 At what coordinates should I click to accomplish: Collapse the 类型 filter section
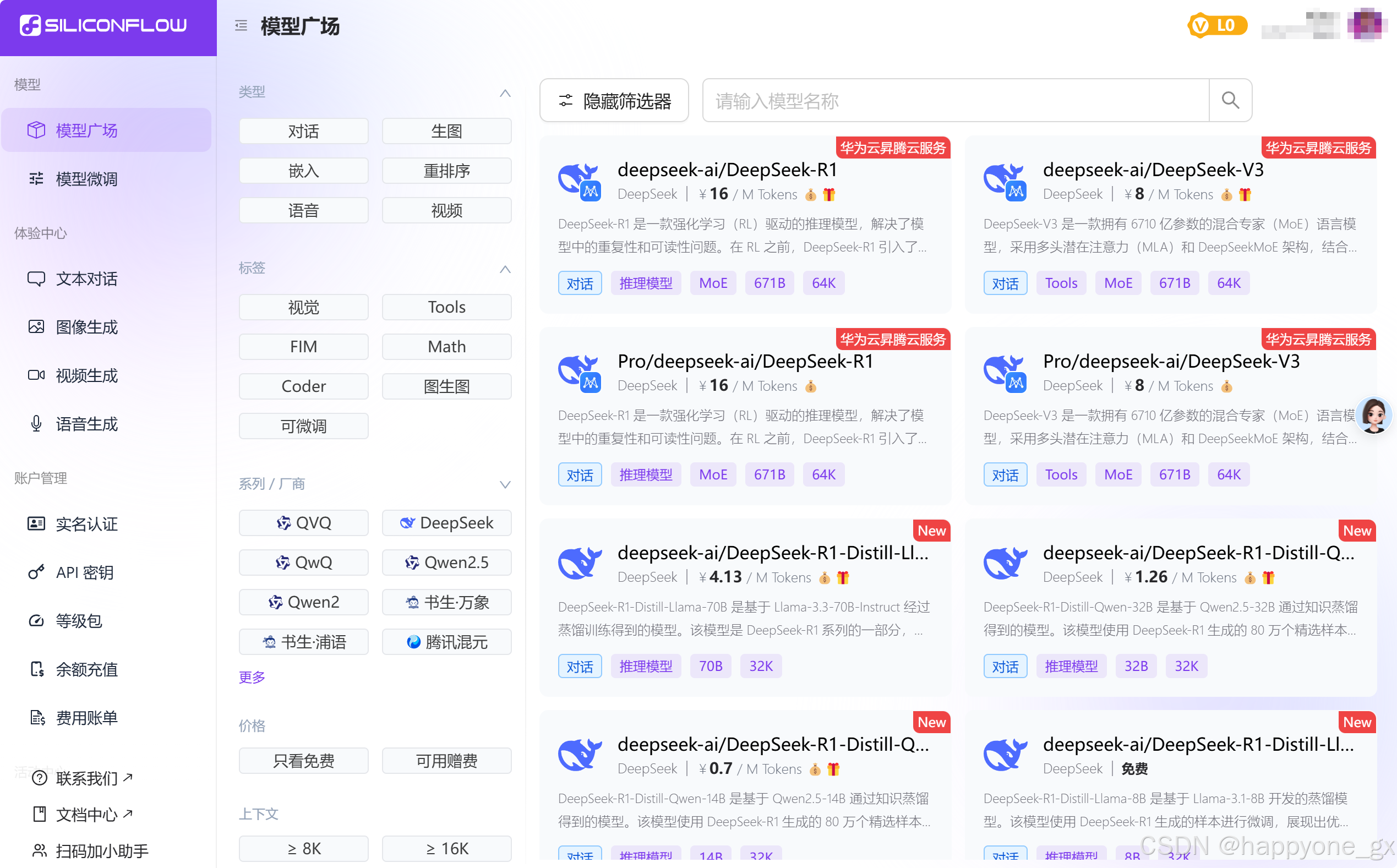[x=505, y=93]
